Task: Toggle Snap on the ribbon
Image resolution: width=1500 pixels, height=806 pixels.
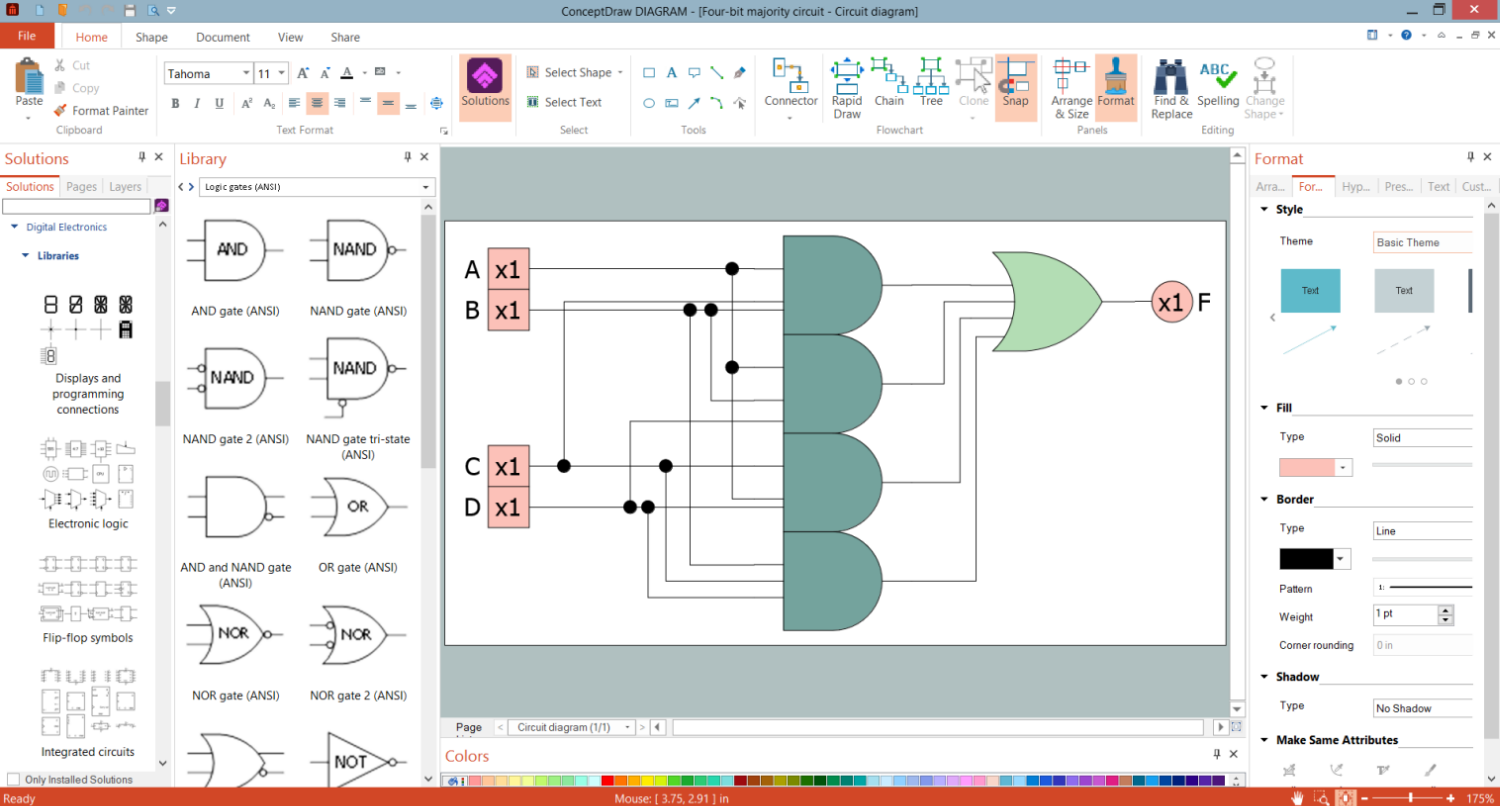Action: (x=1015, y=82)
